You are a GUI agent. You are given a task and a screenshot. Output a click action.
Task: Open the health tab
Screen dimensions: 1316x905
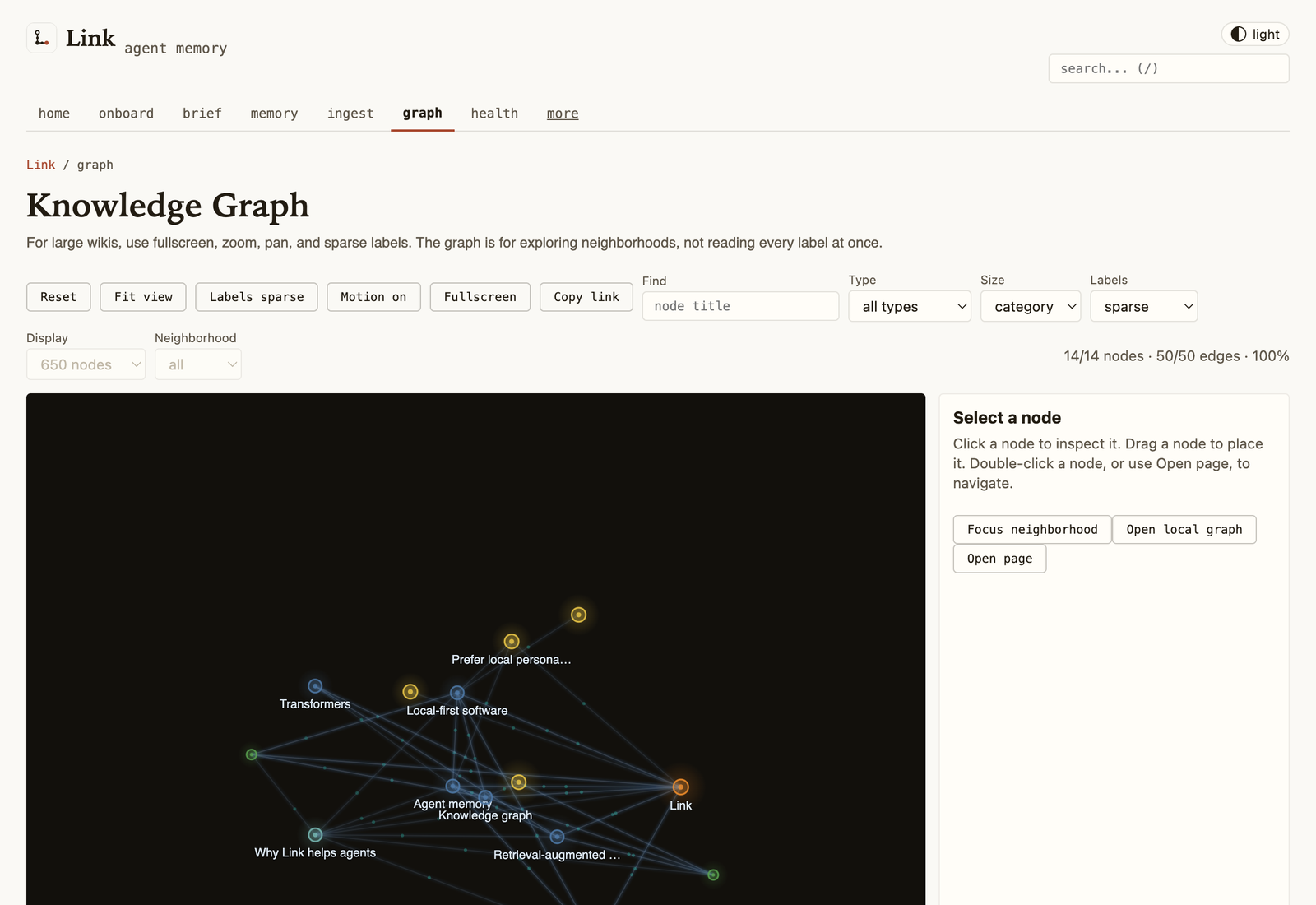coord(494,114)
